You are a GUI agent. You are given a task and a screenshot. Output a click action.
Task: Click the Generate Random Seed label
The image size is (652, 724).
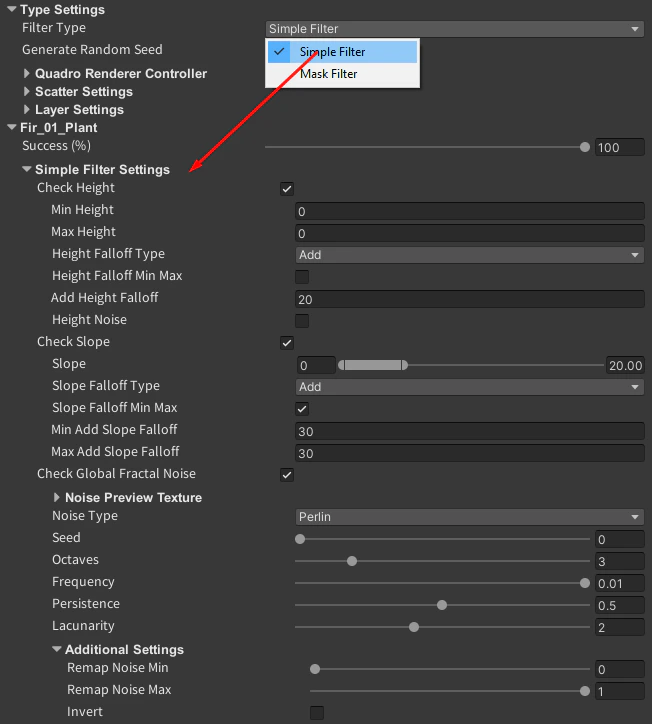click(92, 49)
